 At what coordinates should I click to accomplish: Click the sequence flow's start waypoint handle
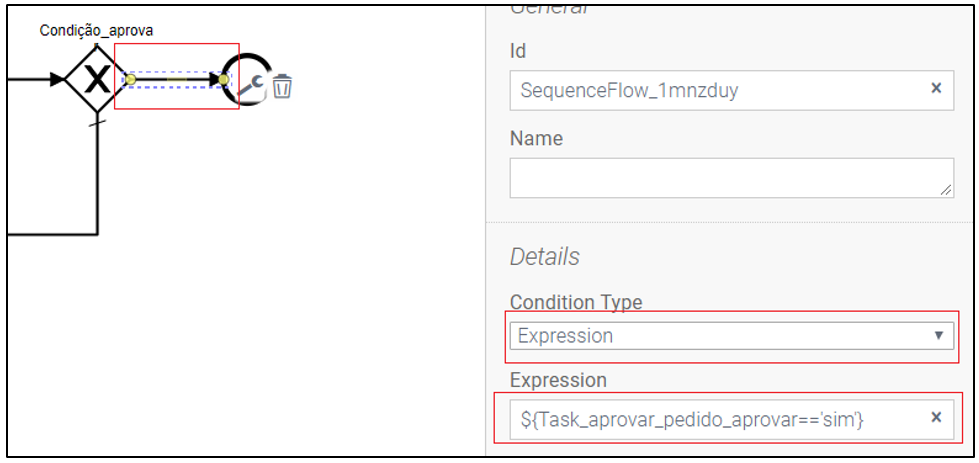tap(130, 79)
